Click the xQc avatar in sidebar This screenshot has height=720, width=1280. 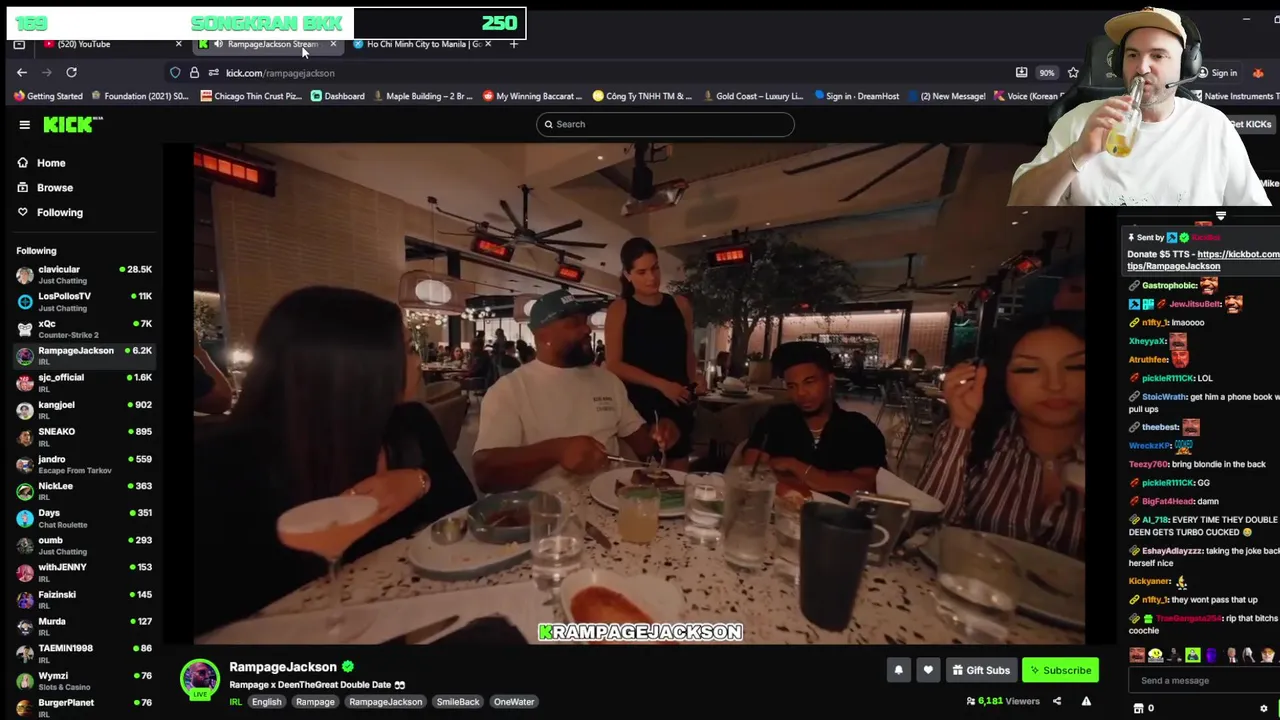click(x=25, y=329)
